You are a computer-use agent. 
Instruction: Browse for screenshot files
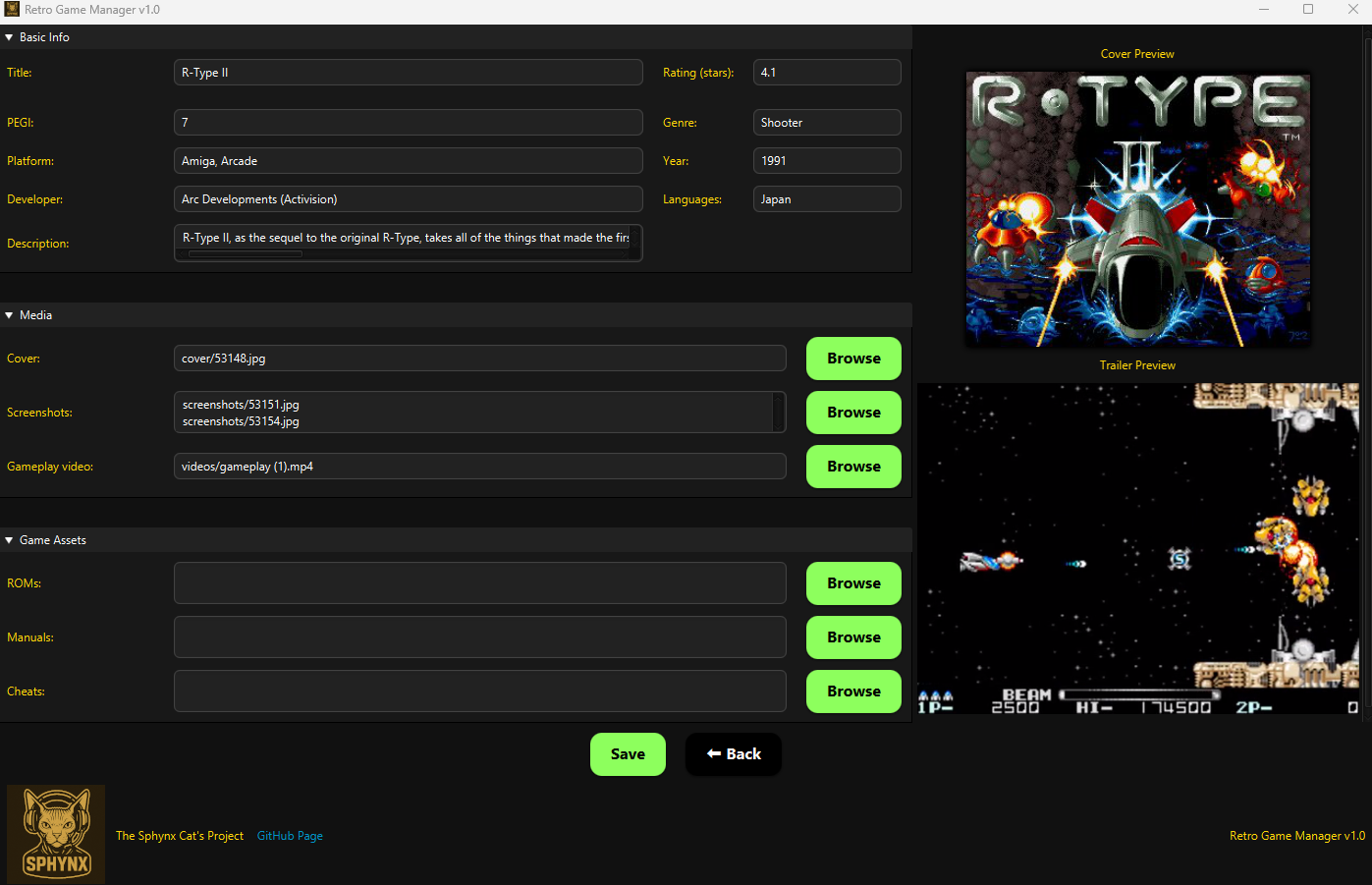pyautogui.click(x=852, y=413)
